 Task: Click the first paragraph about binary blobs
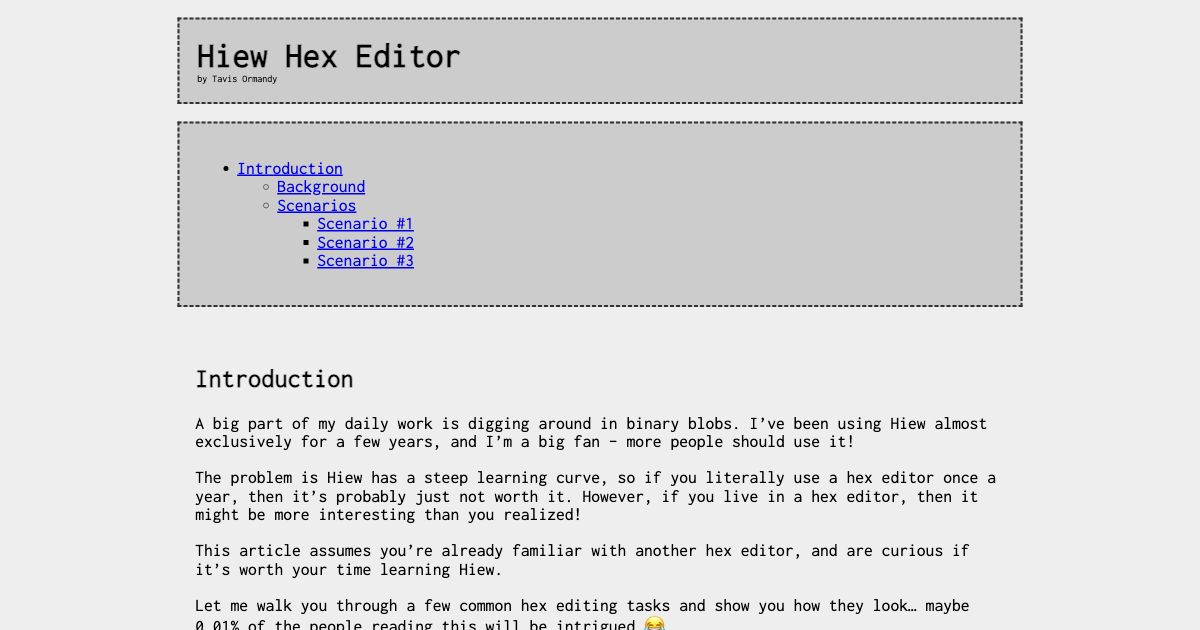click(590, 432)
